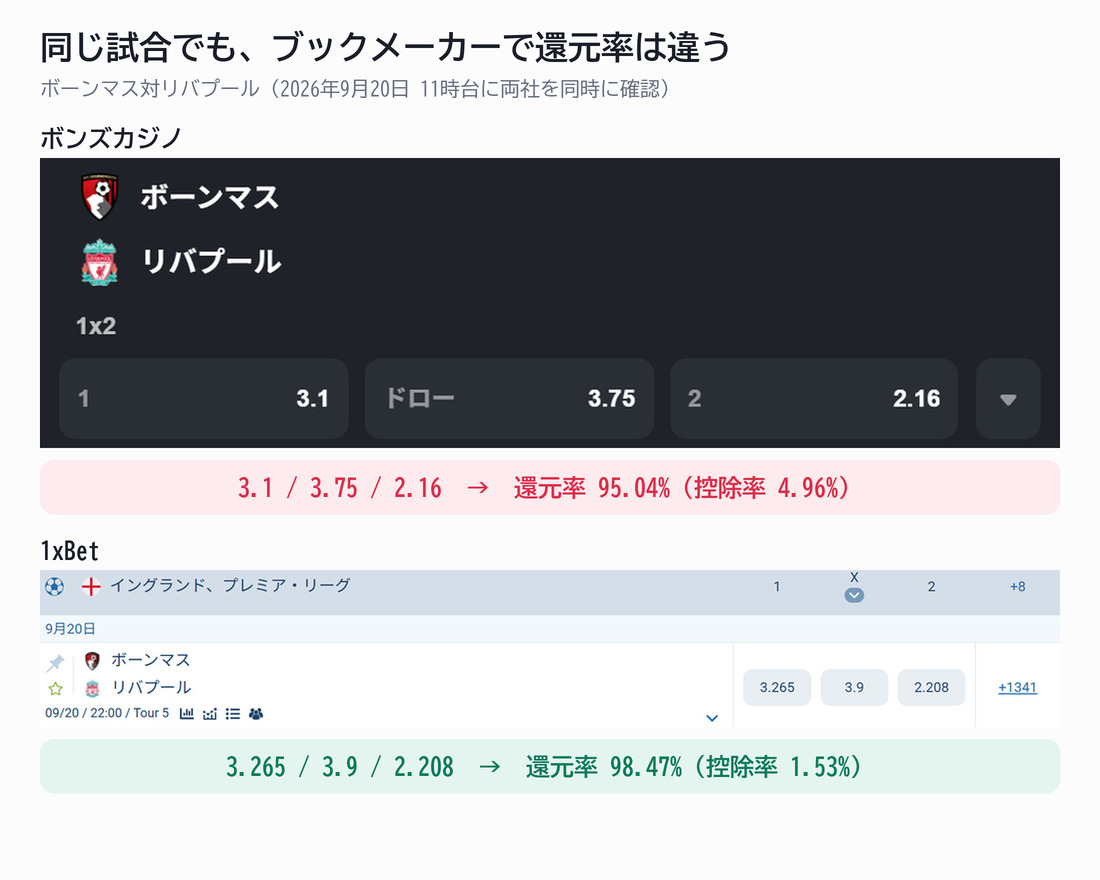Open the people group icon under match
Image resolution: width=1100 pixels, height=880 pixels.
click(256, 714)
